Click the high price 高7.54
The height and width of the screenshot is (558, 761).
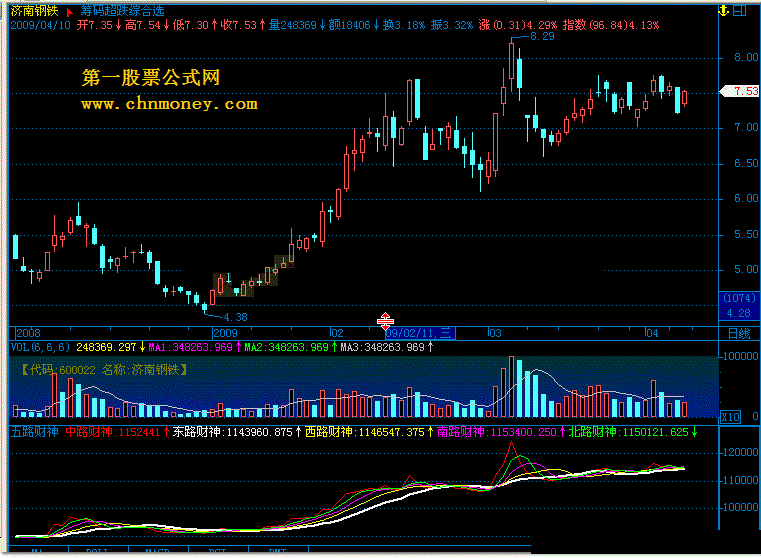coord(143,25)
